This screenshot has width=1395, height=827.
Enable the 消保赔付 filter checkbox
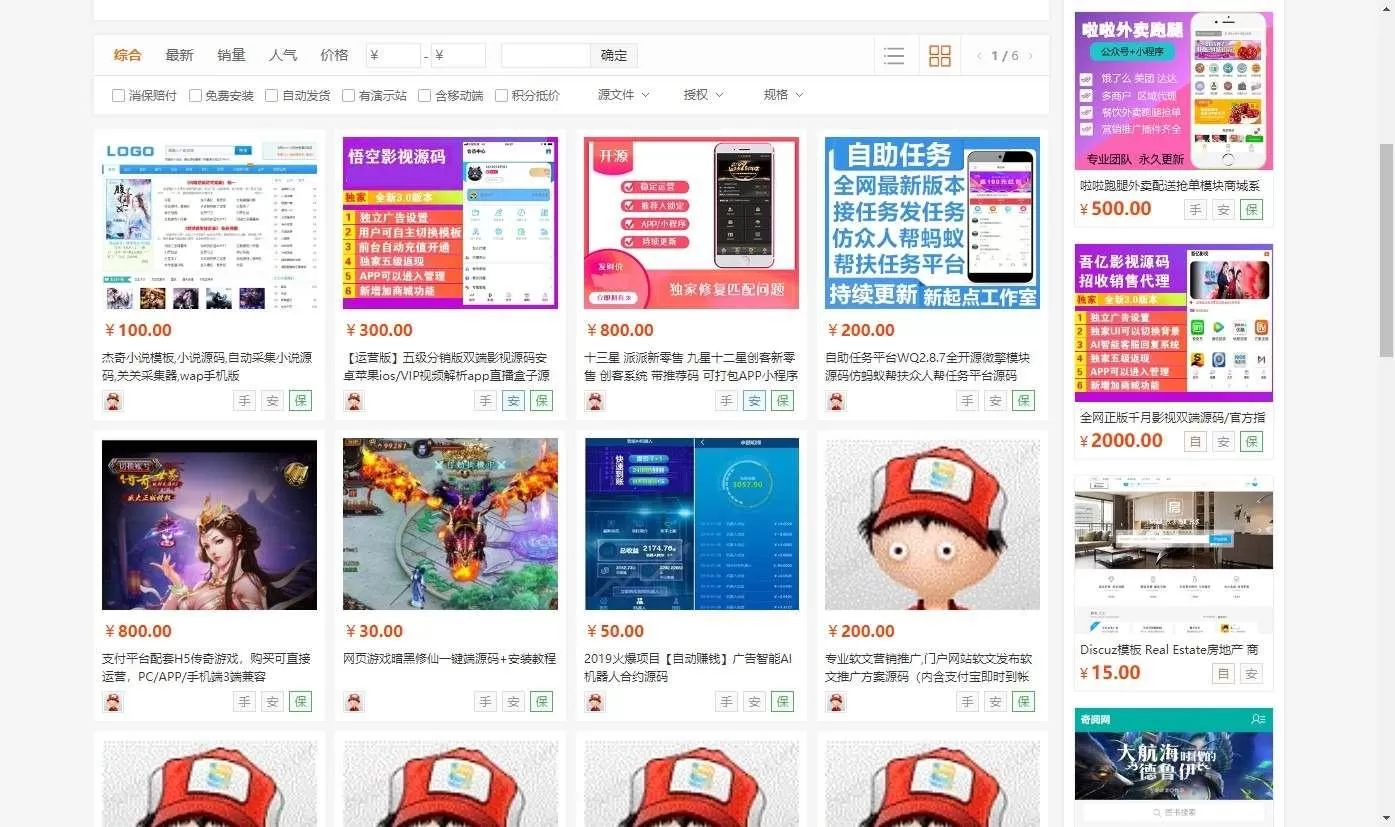[x=118, y=96]
